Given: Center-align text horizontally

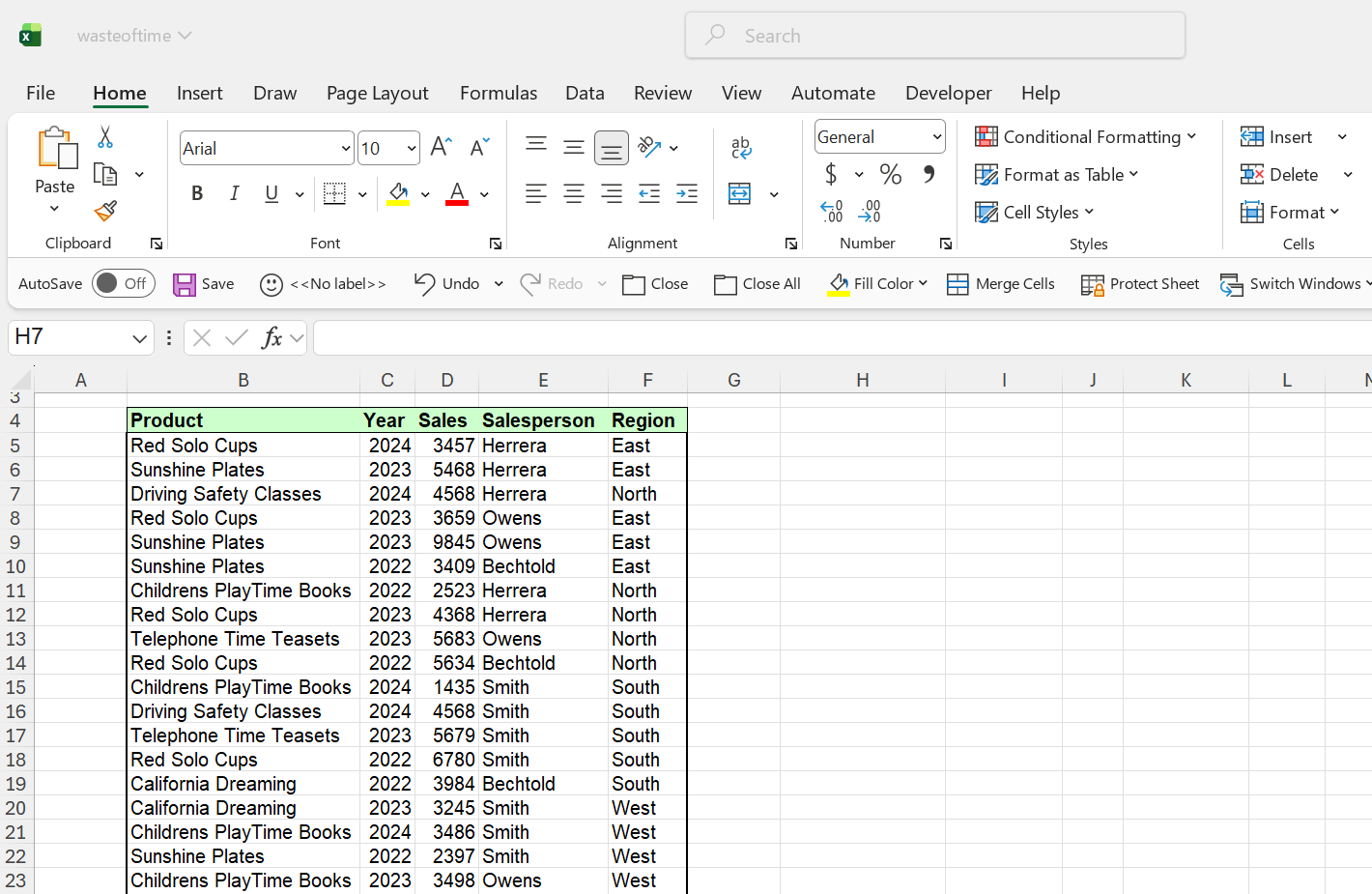Looking at the screenshot, I should click(x=574, y=194).
